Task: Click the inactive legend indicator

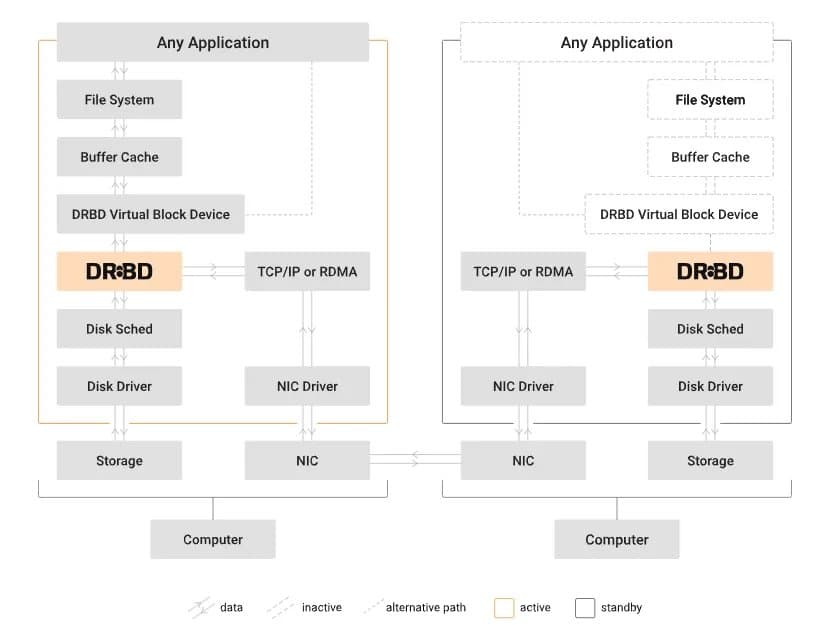Action: pos(282,607)
